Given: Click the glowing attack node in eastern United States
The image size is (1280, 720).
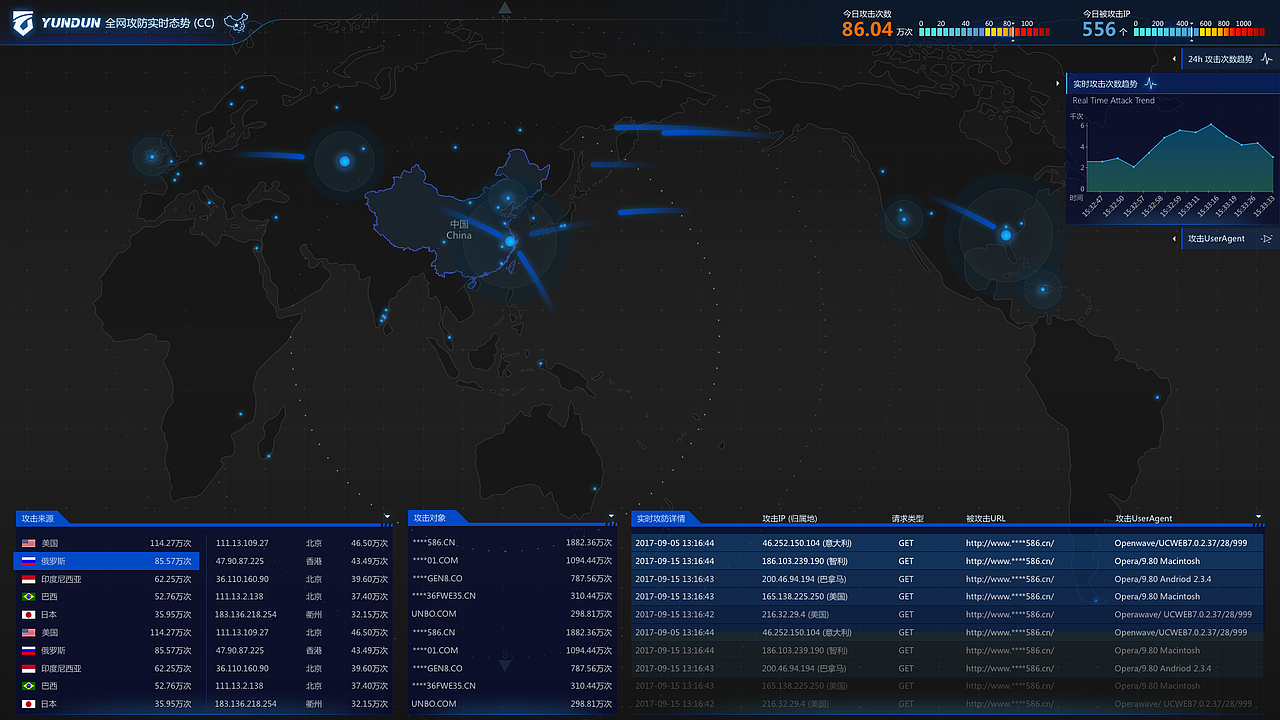Looking at the screenshot, I should [x=1006, y=235].
